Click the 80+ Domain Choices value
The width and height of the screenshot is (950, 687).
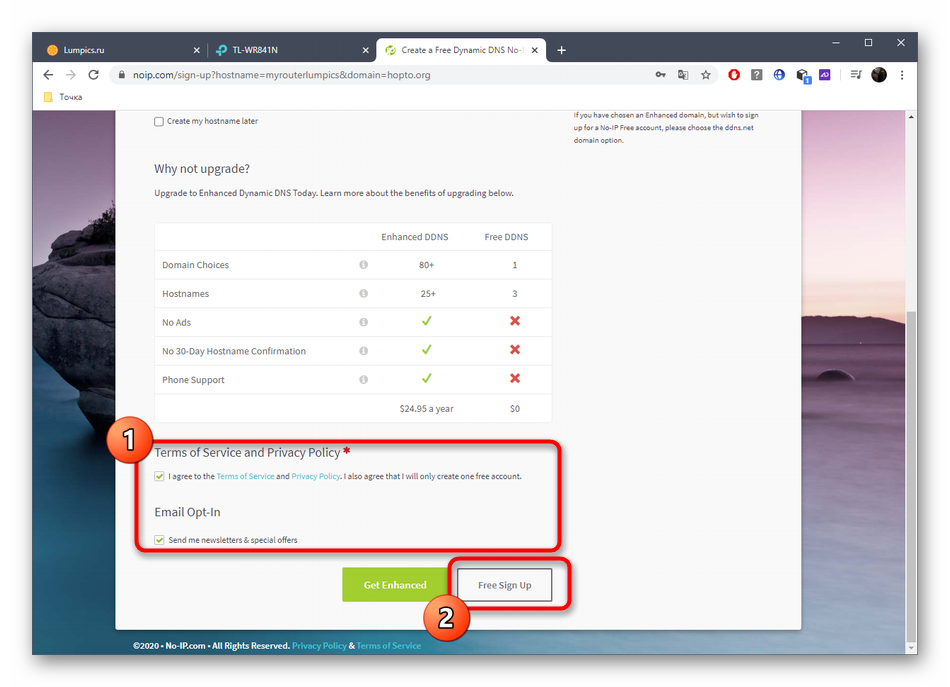(427, 265)
